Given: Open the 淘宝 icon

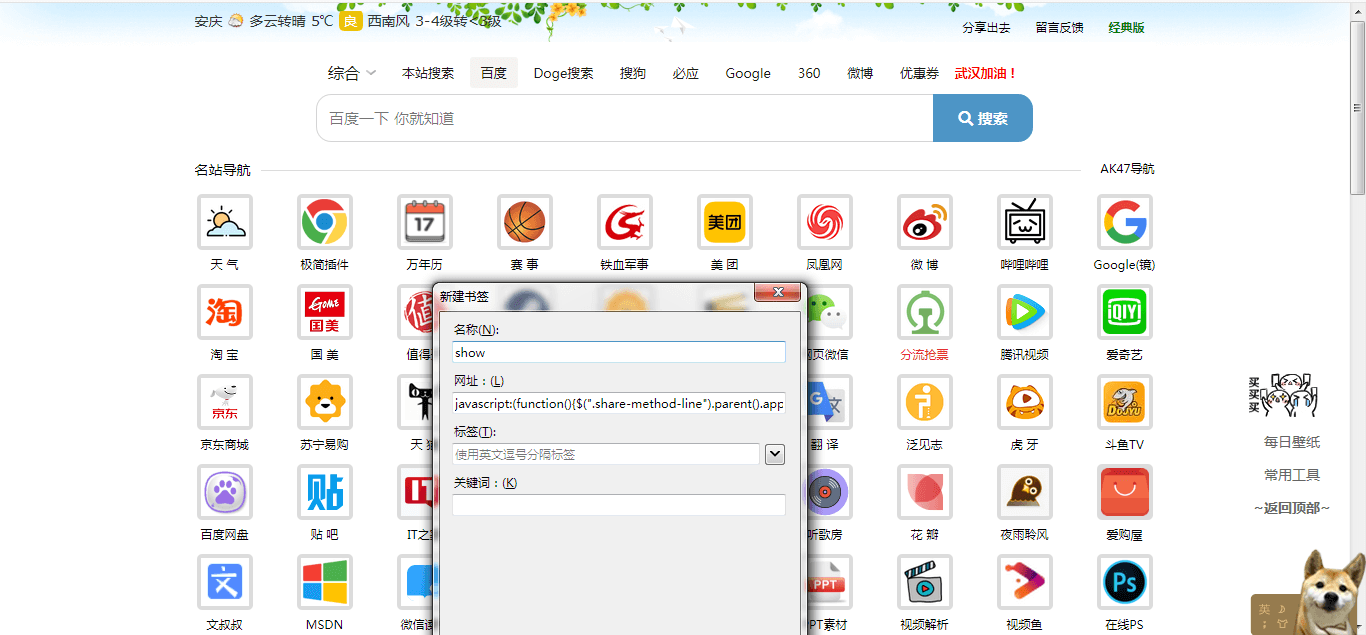Looking at the screenshot, I should click(225, 312).
